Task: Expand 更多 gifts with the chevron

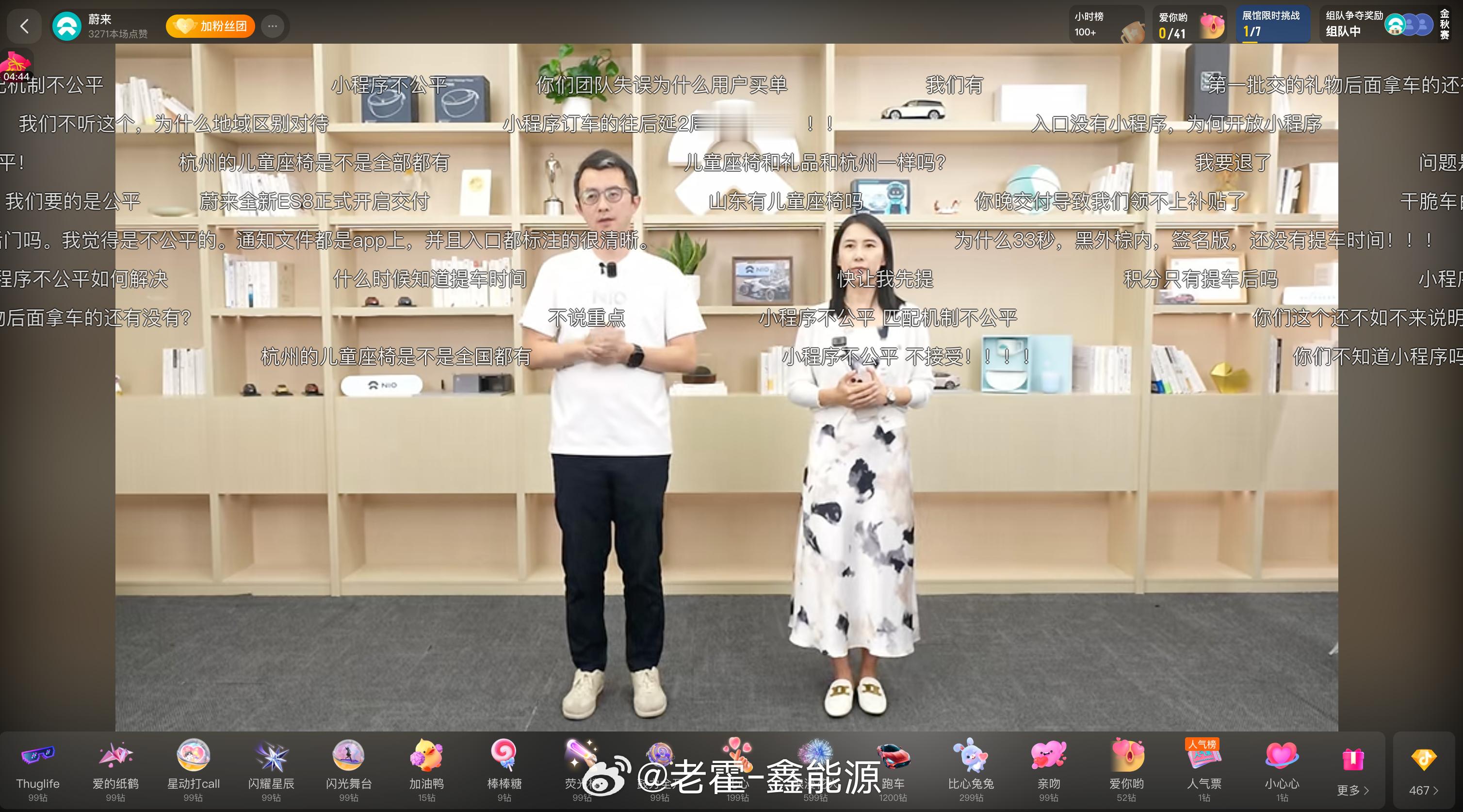Action: 1353,772
